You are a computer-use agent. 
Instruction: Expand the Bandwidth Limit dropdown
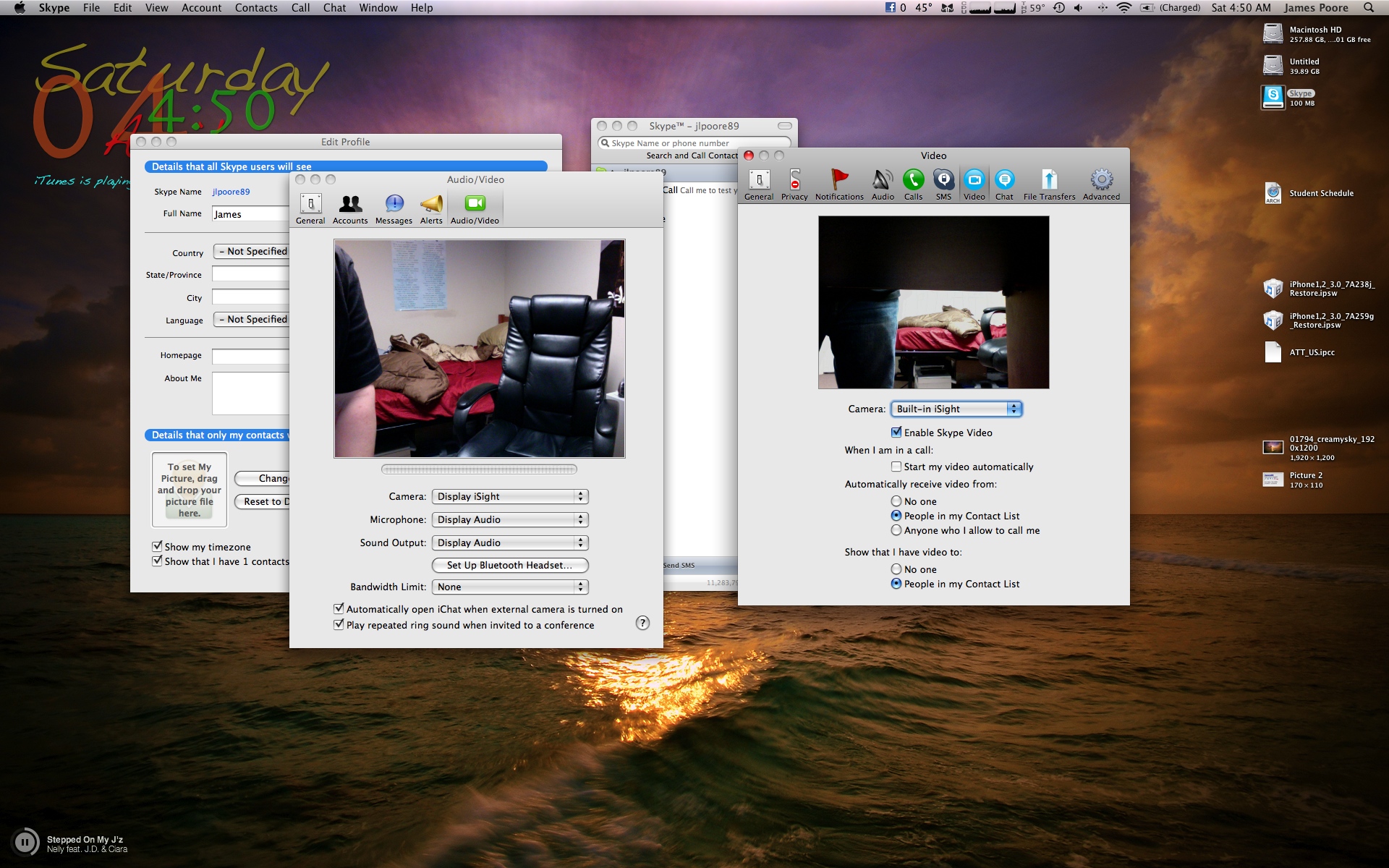509,587
